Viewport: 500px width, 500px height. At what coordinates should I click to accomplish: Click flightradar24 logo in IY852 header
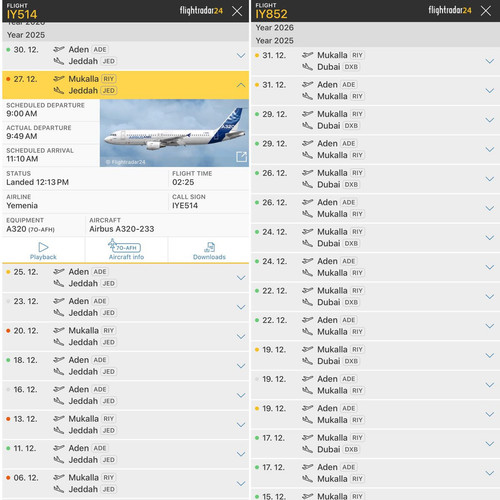(450, 10)
